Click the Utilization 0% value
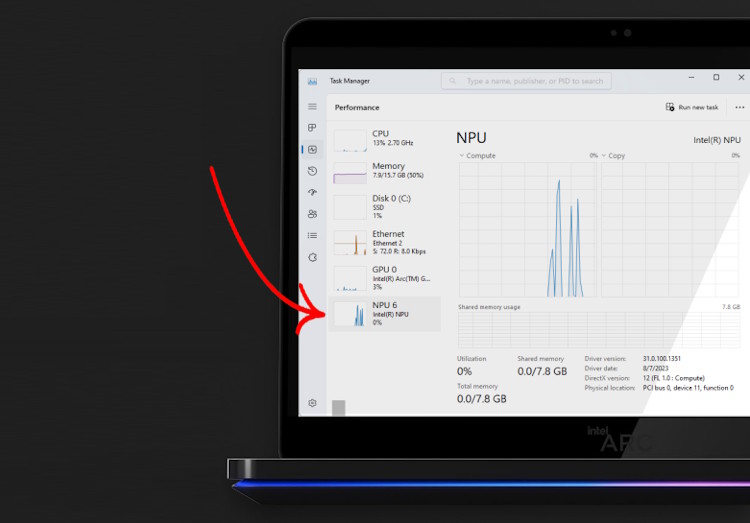Viewport: 750px width, 523px height. (464, 371)
